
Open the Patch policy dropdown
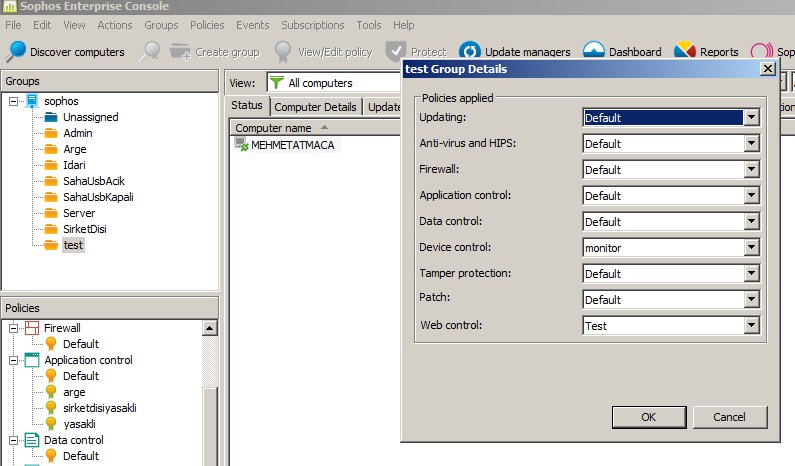(751, 300)
